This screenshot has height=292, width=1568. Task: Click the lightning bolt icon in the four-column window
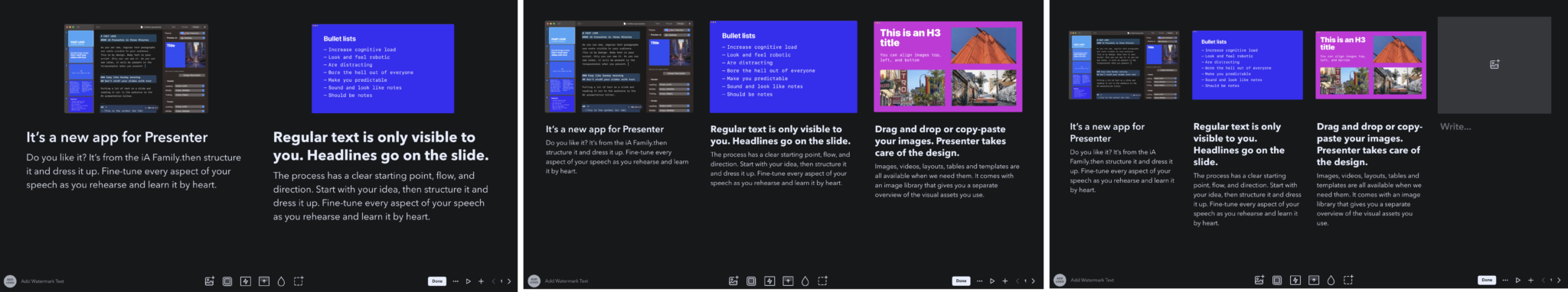[x=1295, y=280]
